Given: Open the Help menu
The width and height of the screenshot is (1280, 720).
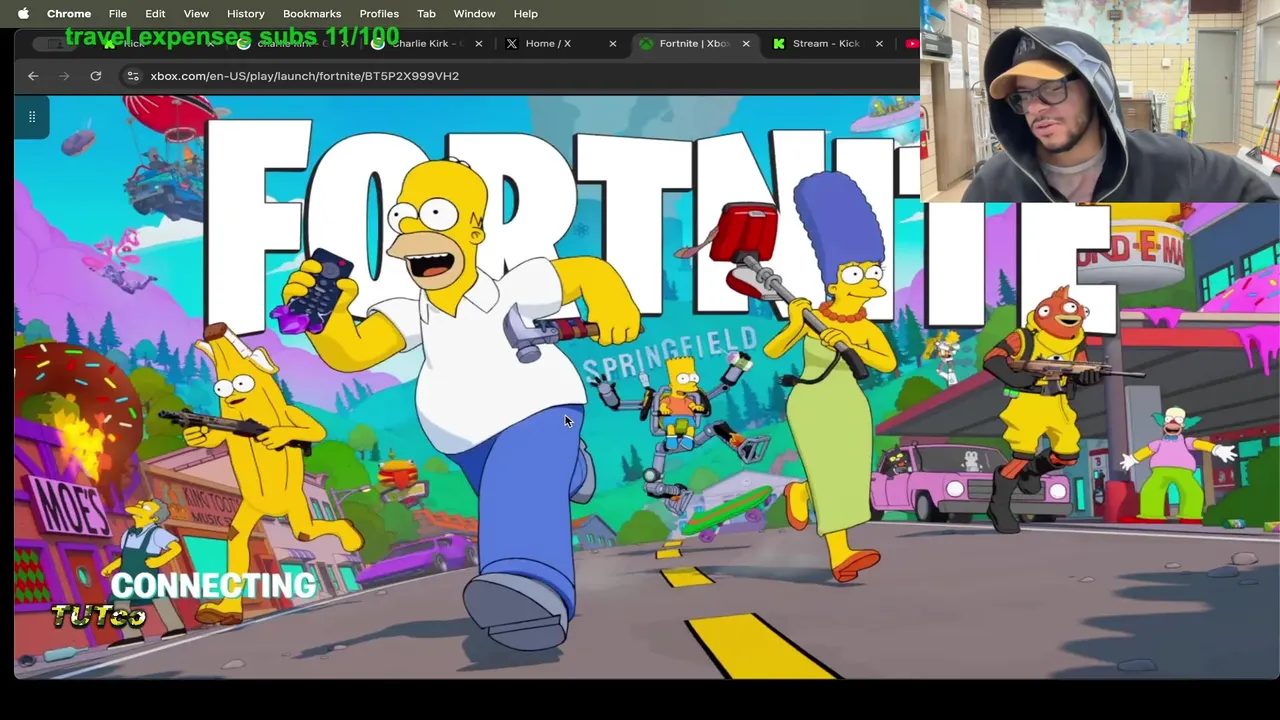Looking at the screenshot, I should [526, 14].
